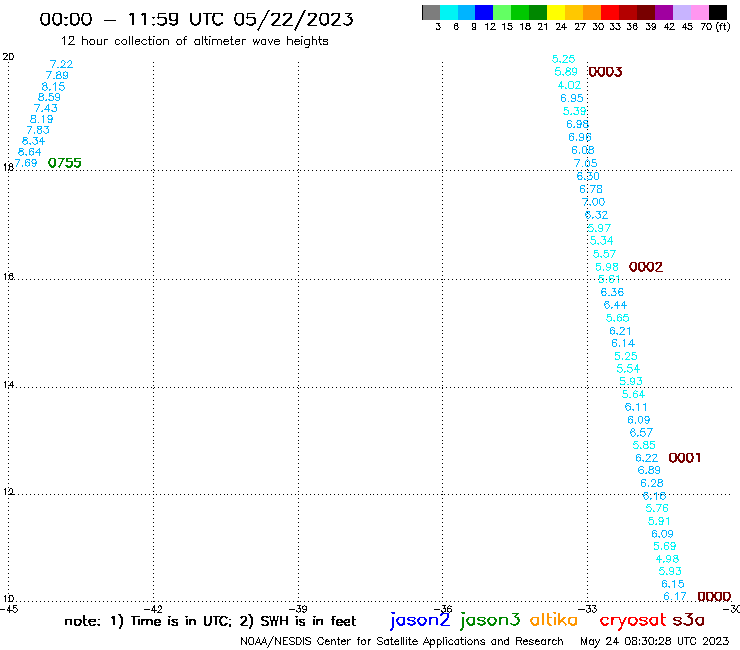Image resolution: width=740 pixels, height=650 pixels.
Task: Click the yellow swatch in the color scale
Action: click(556, 12)
